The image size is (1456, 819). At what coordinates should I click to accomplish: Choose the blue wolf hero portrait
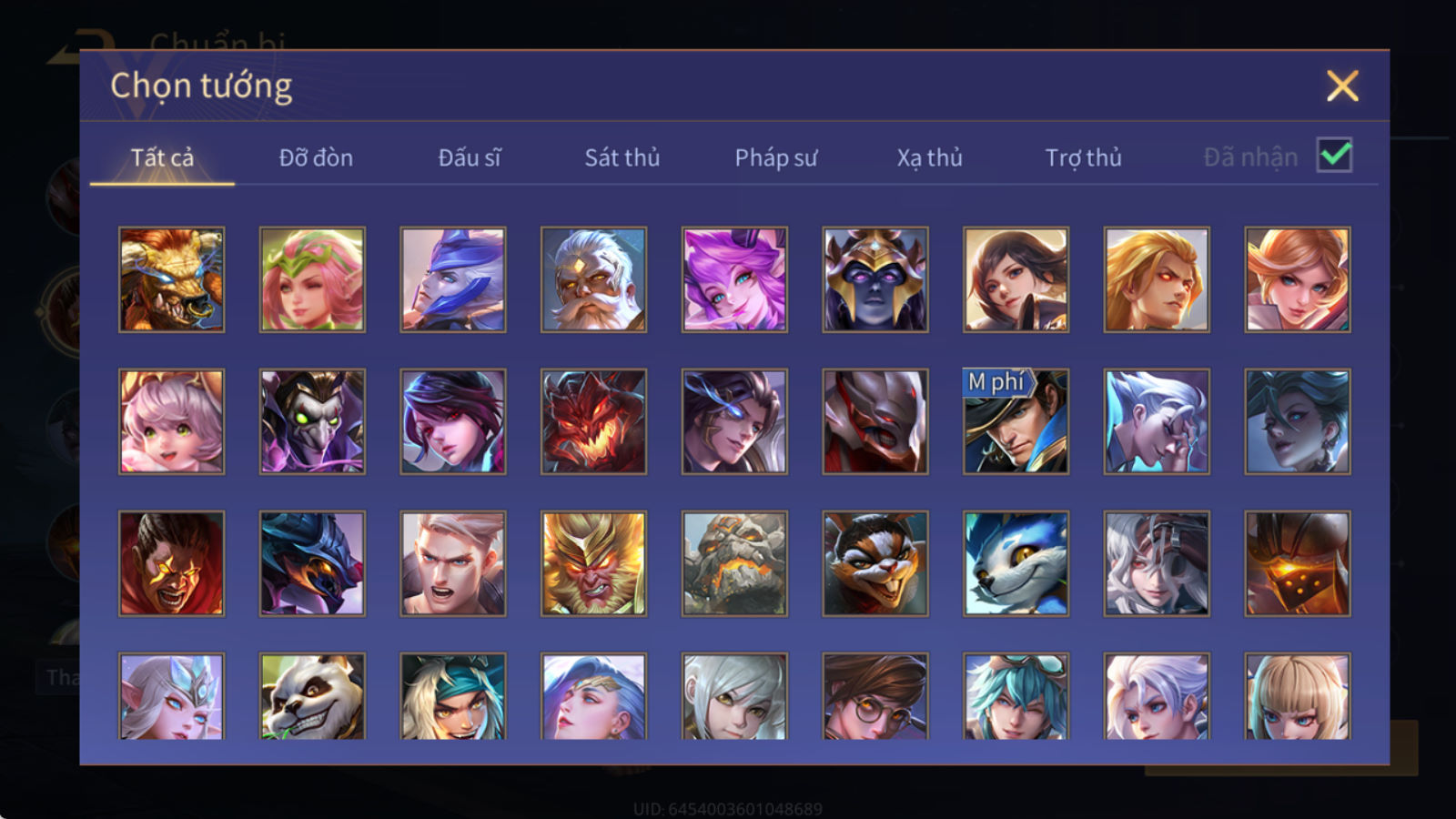tap(1016, 563)
